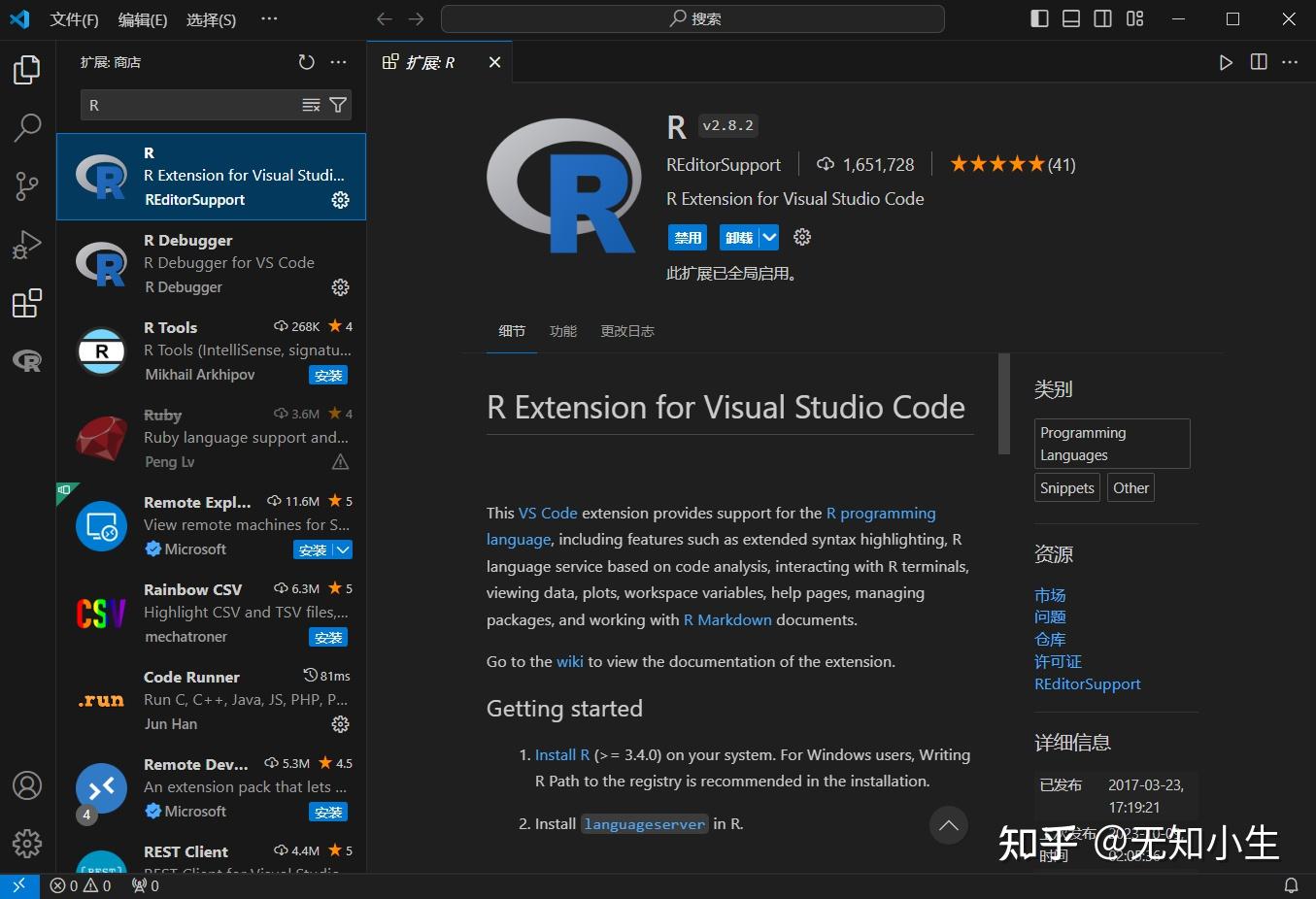Open the Explorer view in the activity bar

[26, 69]
